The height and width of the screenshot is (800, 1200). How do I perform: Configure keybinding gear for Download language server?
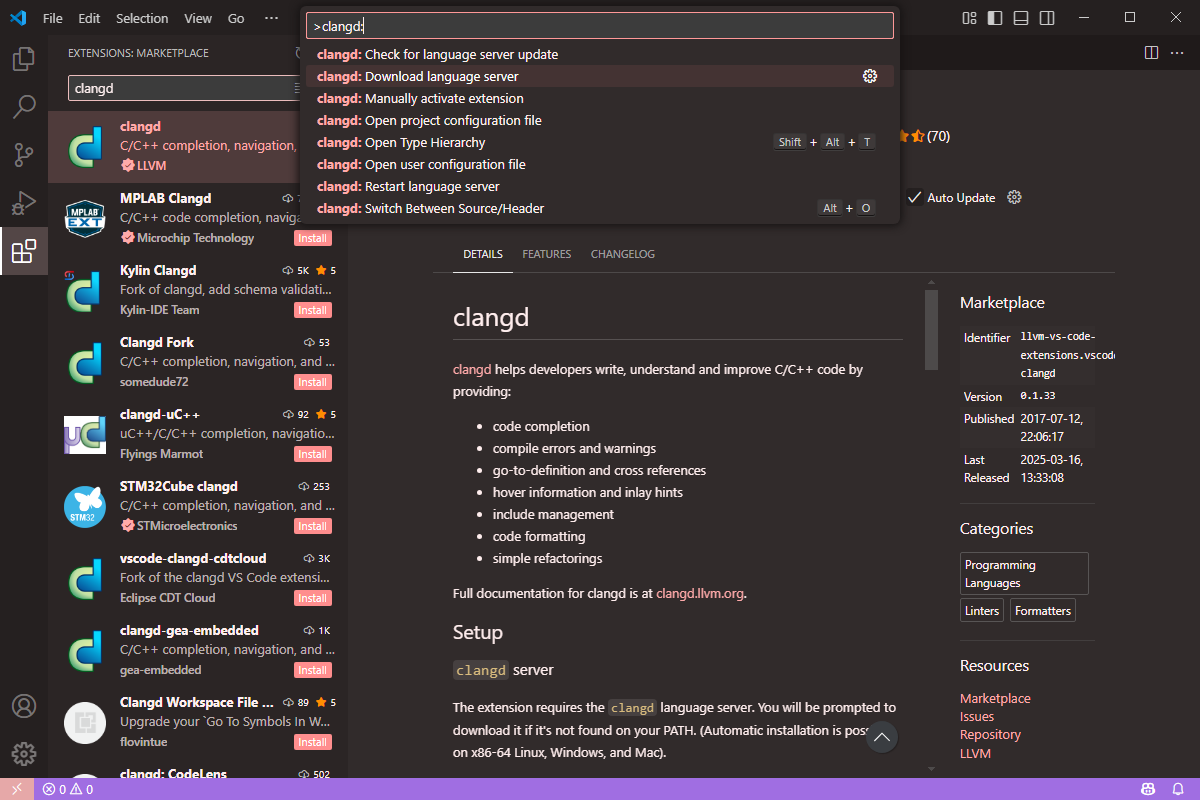[x=870, y=76]
